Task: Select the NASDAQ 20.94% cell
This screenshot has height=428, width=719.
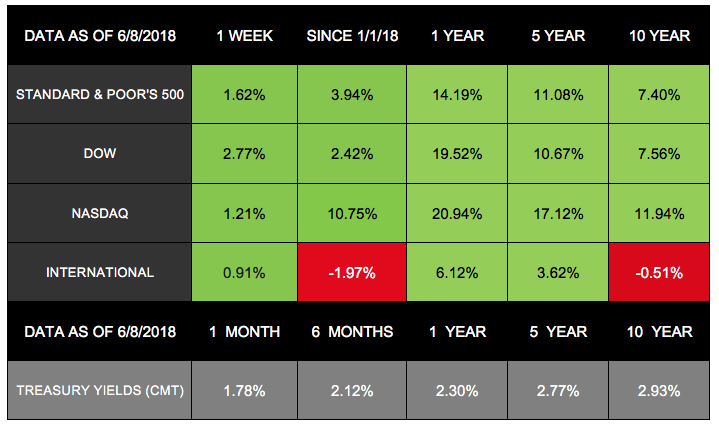Action: coord(456,212)
